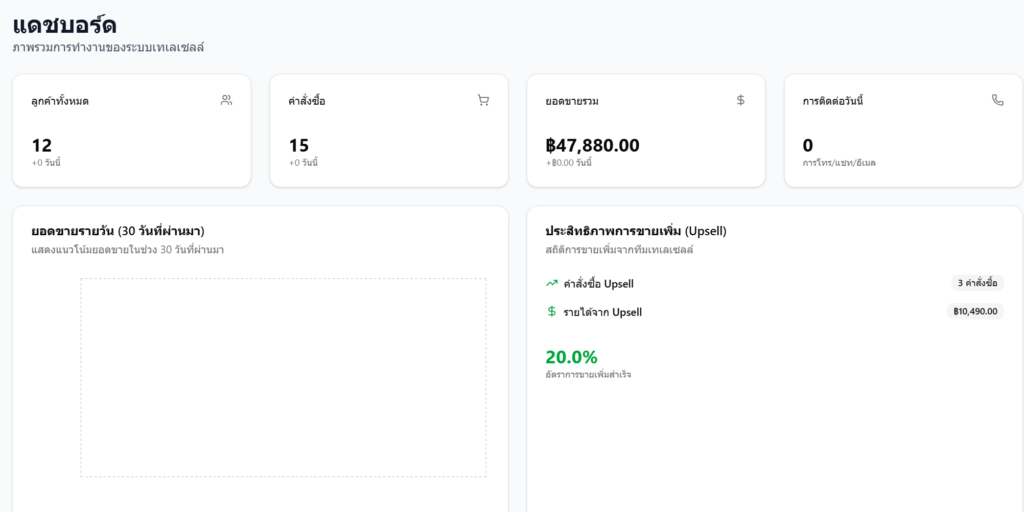Click the users icon in ลูกค้าทั้งหมด card
1024x512 pixels.
click(226, 100)
